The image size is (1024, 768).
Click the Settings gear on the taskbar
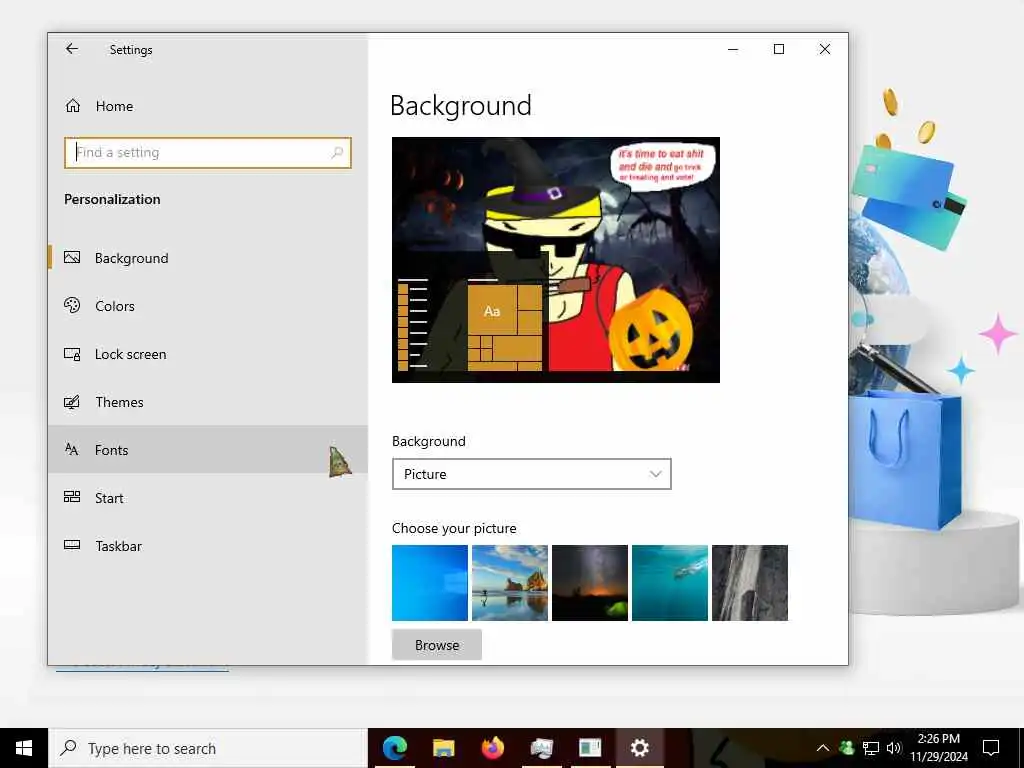click(x=639, y=748)
